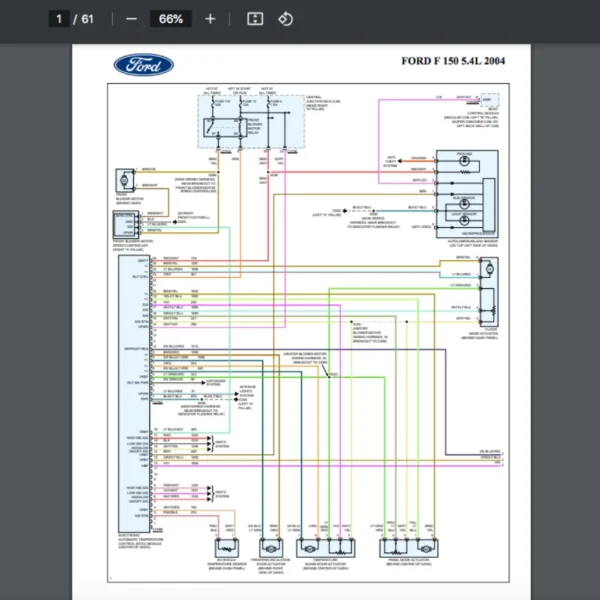Viewport: 600px width, 600px height.
Task: Click the FORD F 150 5.4L 2004 title
Action: click(453, 61)
